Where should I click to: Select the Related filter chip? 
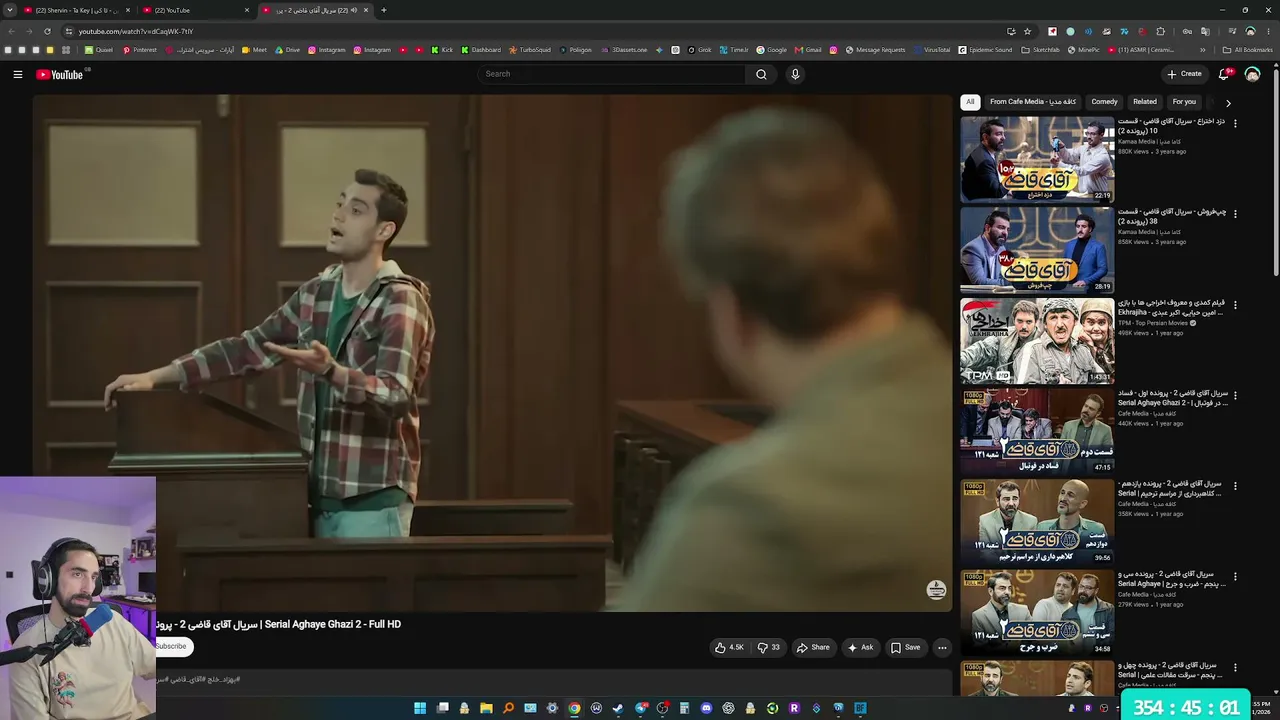pos(1145,102)
